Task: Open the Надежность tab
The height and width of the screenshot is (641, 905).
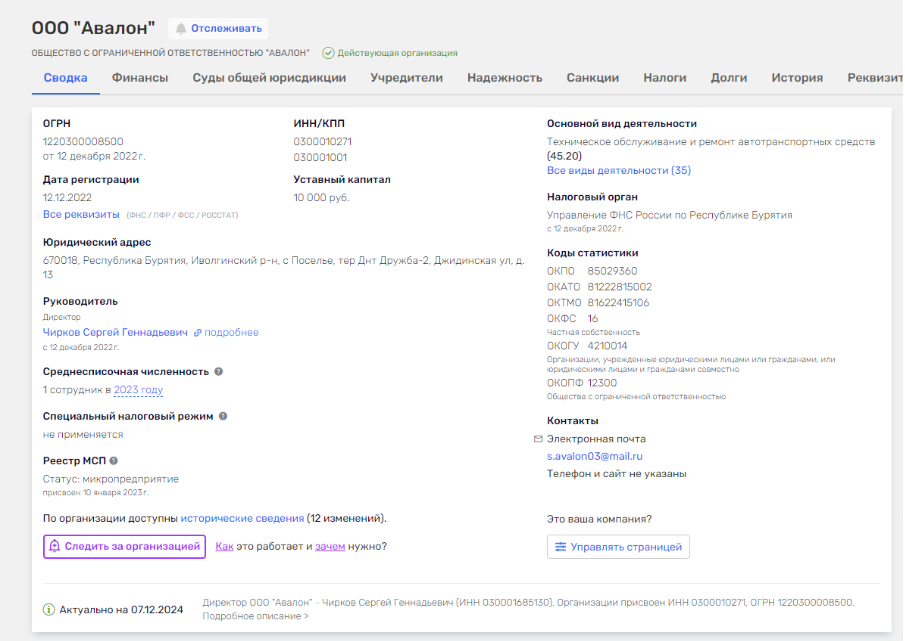Action: pos(504,78)
